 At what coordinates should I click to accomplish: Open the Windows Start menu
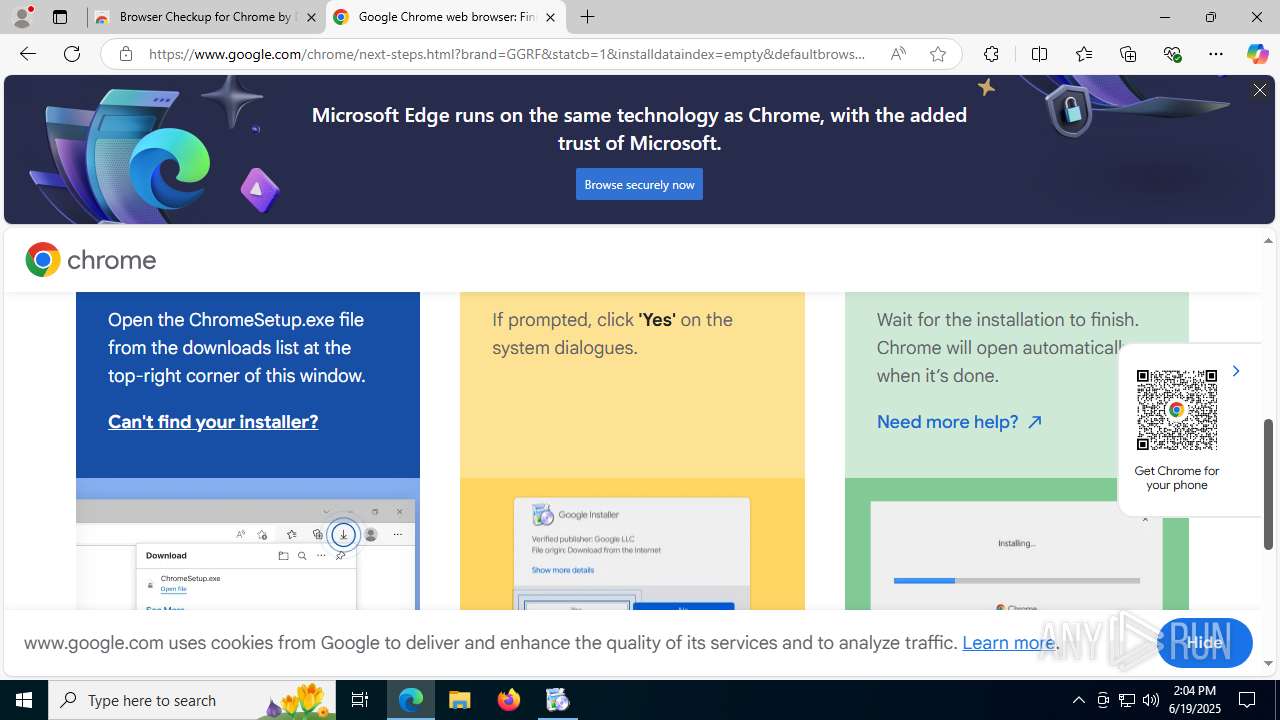click(x=24, y=700)
